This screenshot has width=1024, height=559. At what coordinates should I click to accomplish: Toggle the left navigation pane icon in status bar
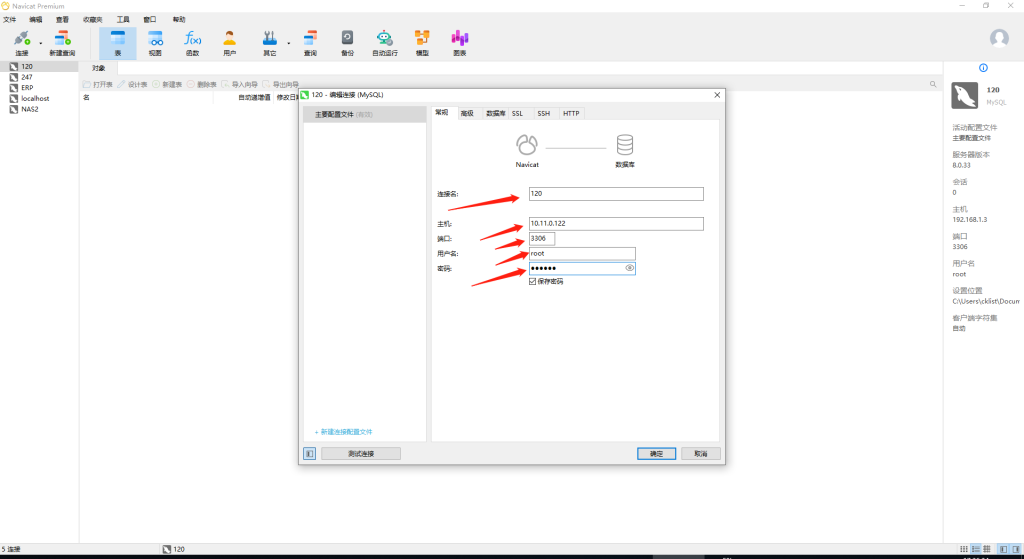coord(1004,550)
